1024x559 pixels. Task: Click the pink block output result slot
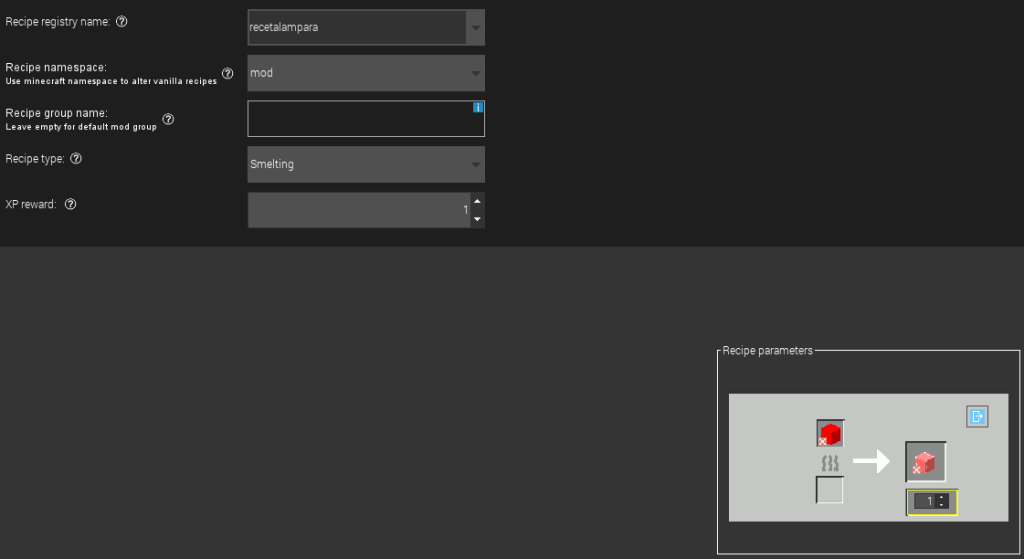tap(925, 461)
